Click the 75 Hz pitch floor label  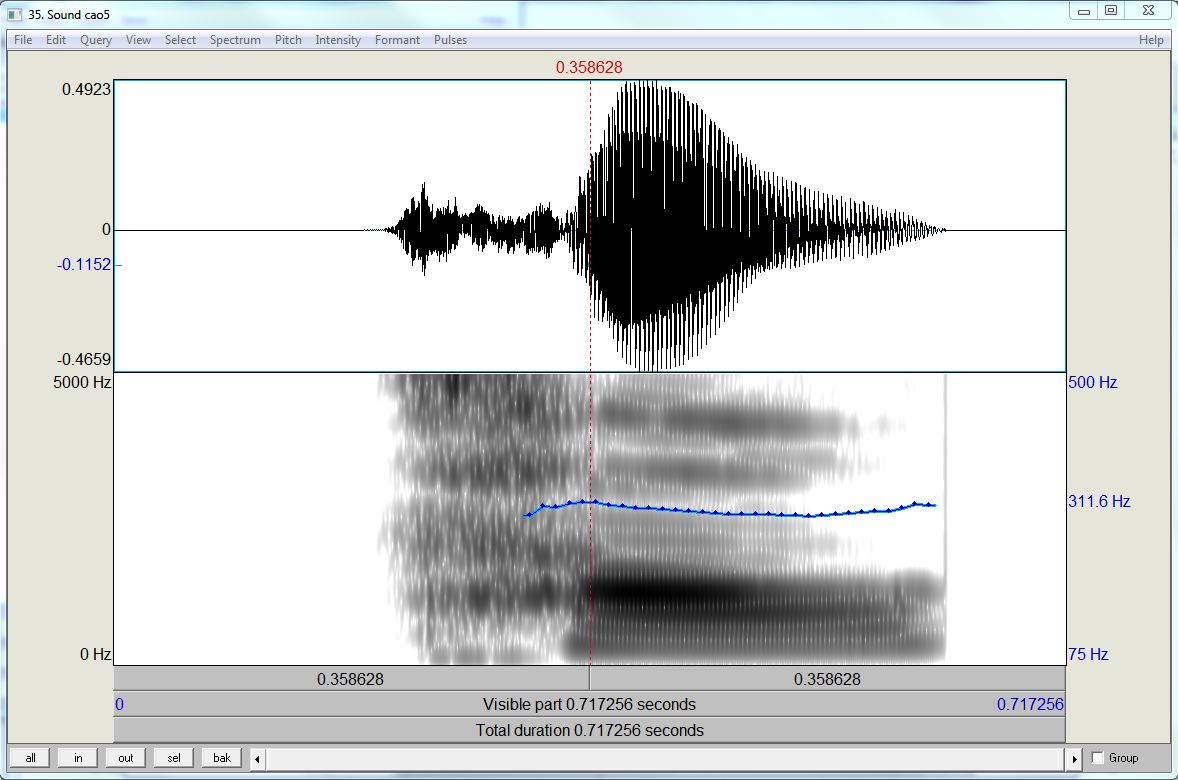1088,654
